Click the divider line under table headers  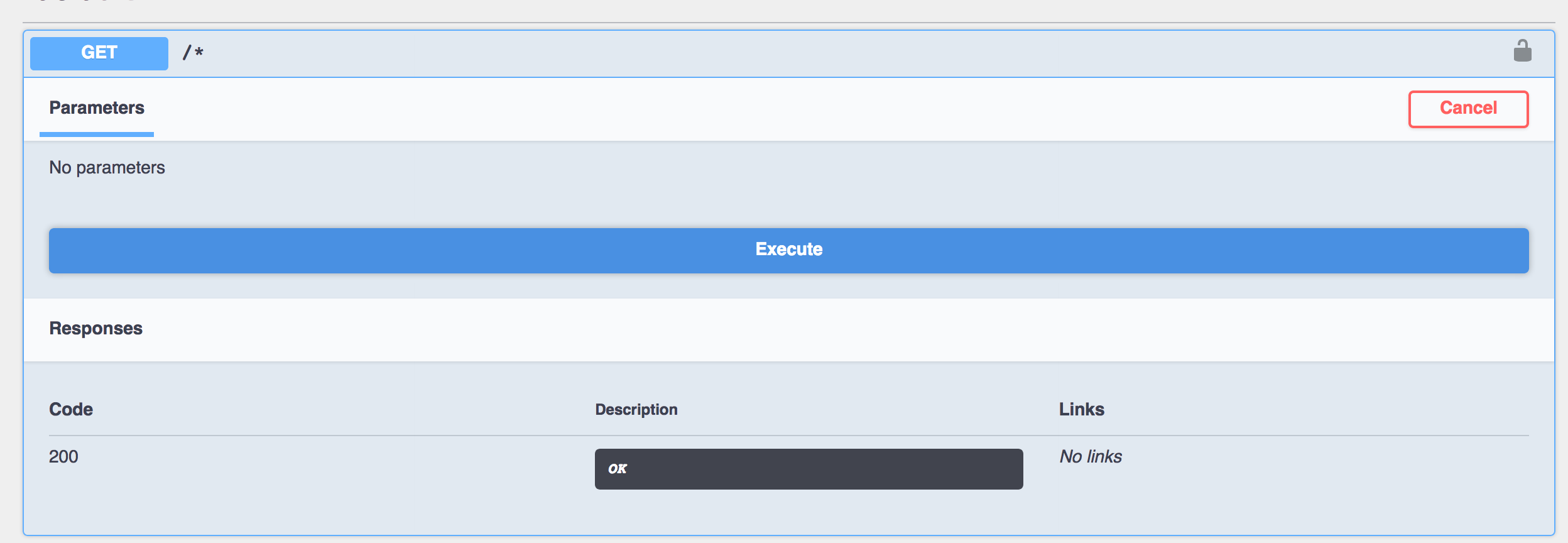pos(789,436)
